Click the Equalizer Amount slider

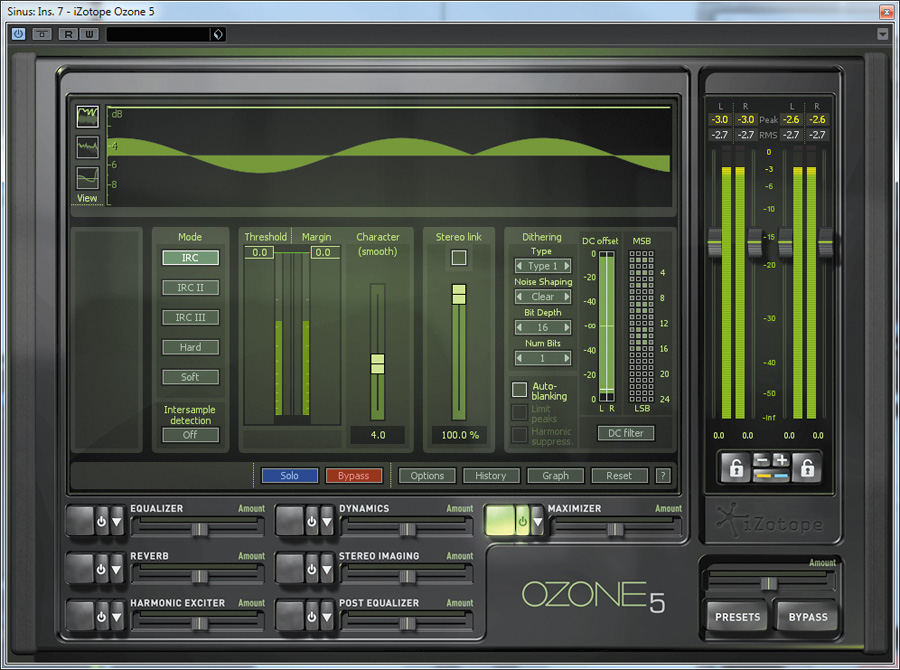(199, 529)
